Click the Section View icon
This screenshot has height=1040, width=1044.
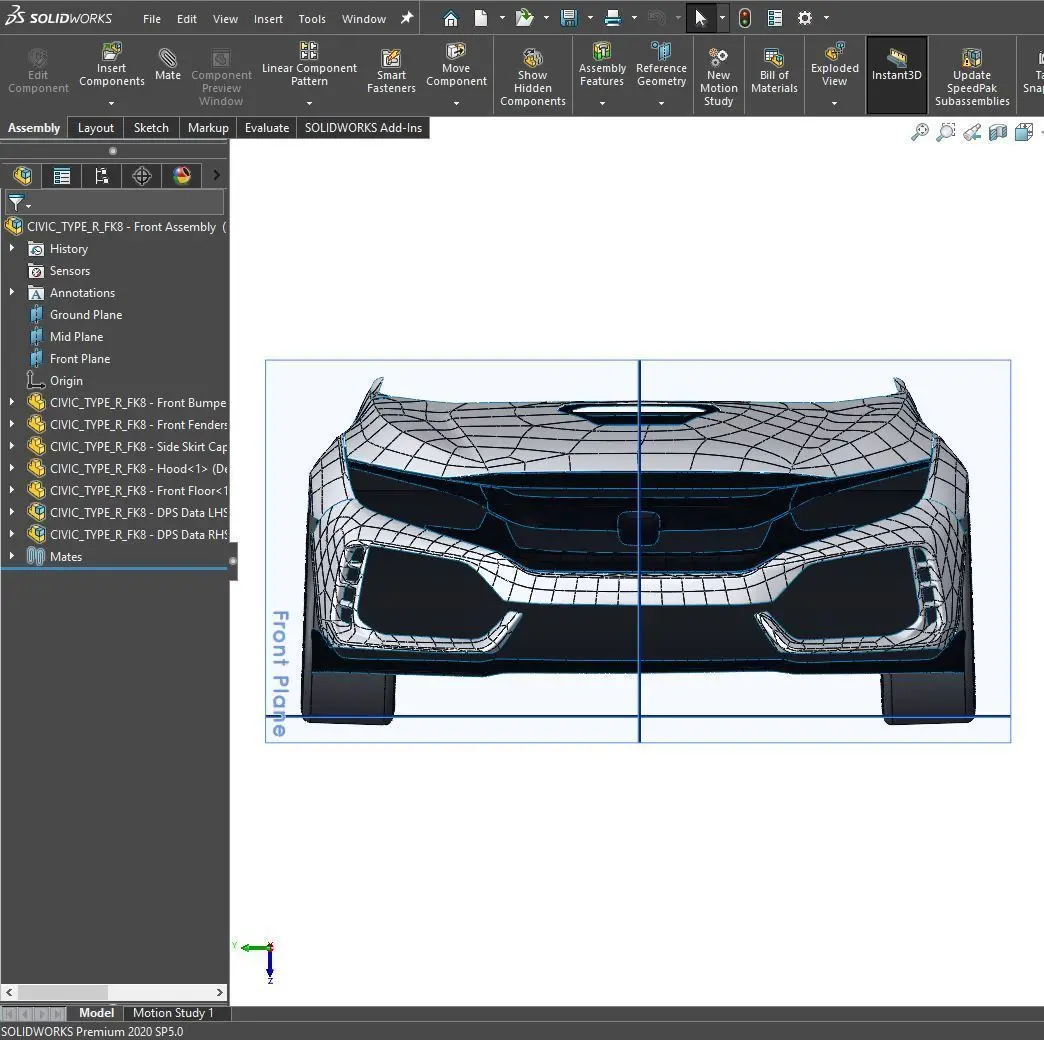coord(998,132)
